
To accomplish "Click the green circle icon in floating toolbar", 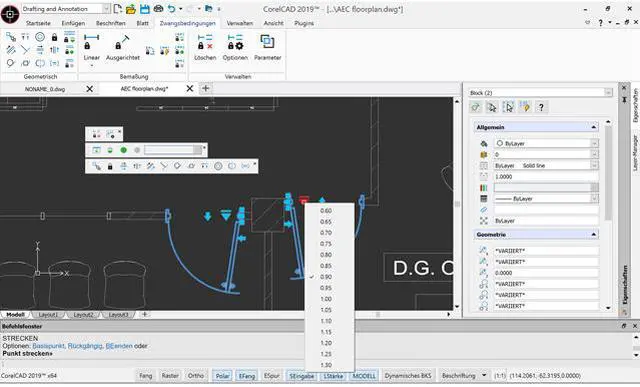I will tap(123, 150).
